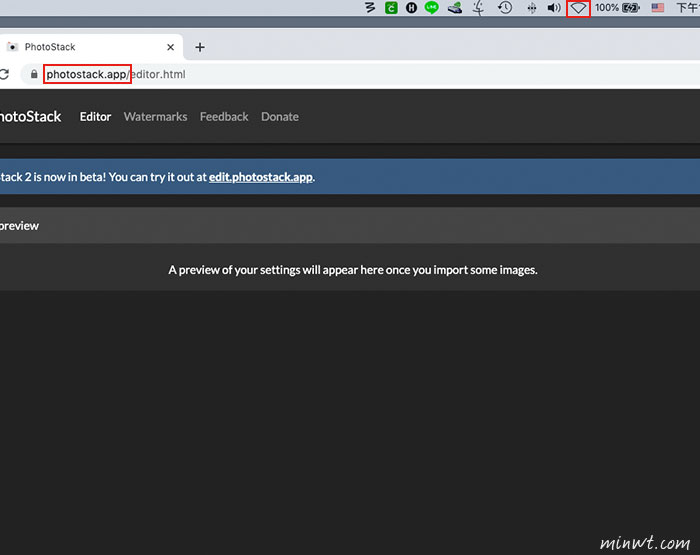The height and width of the screenshot is (555, 700).
Task: Click the Wi-Fi icon in the menu bar
Action: click(578, 8)
